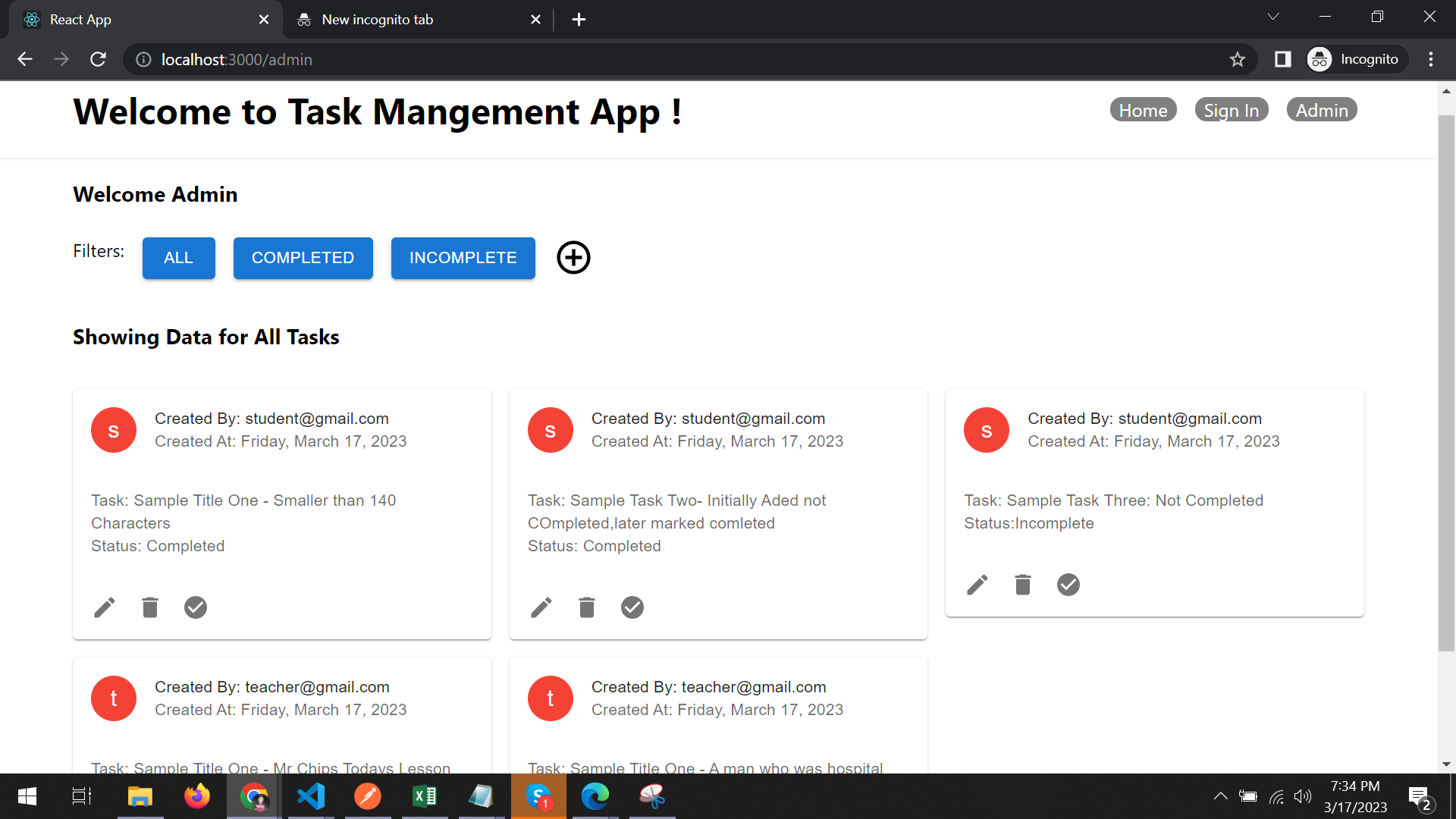Open the Admin navigation item
The width and height of the screenshot is (1456, 819).
coord(1321,109)
